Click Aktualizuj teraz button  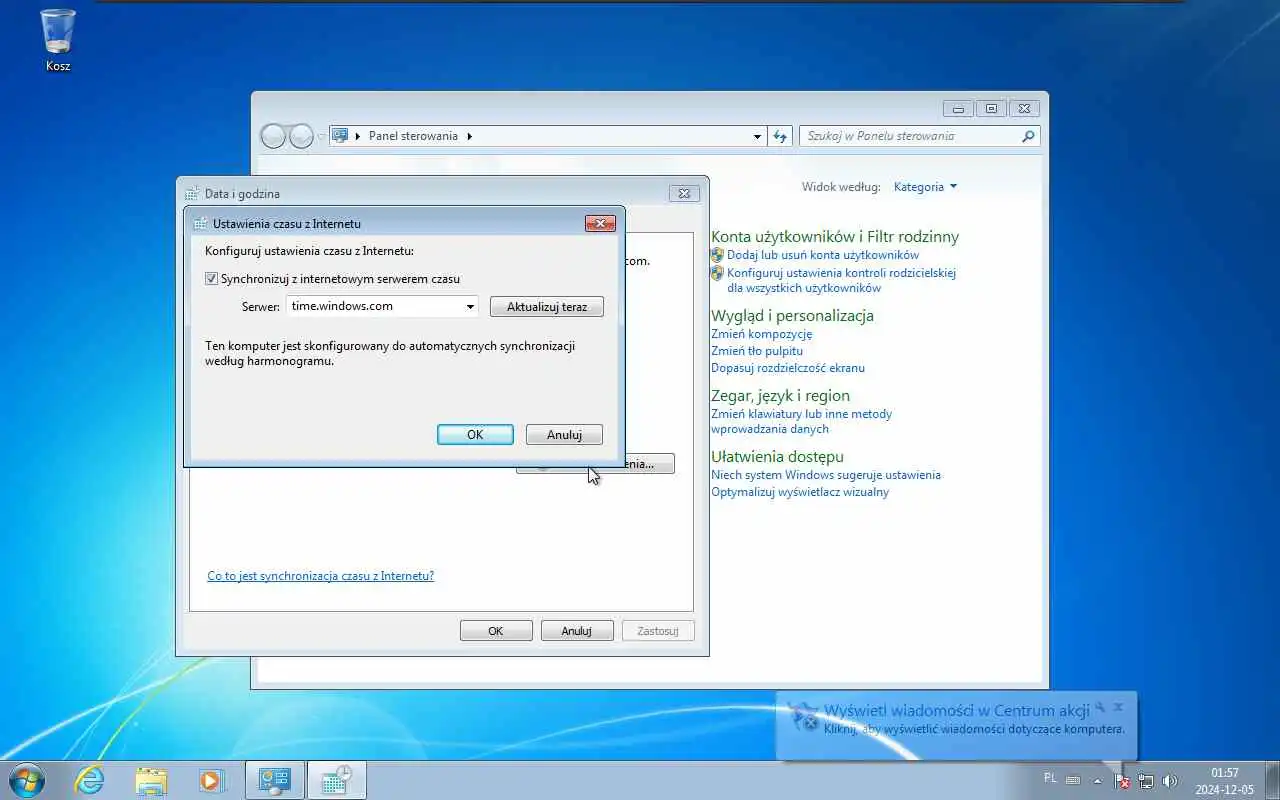click(547, 307)
